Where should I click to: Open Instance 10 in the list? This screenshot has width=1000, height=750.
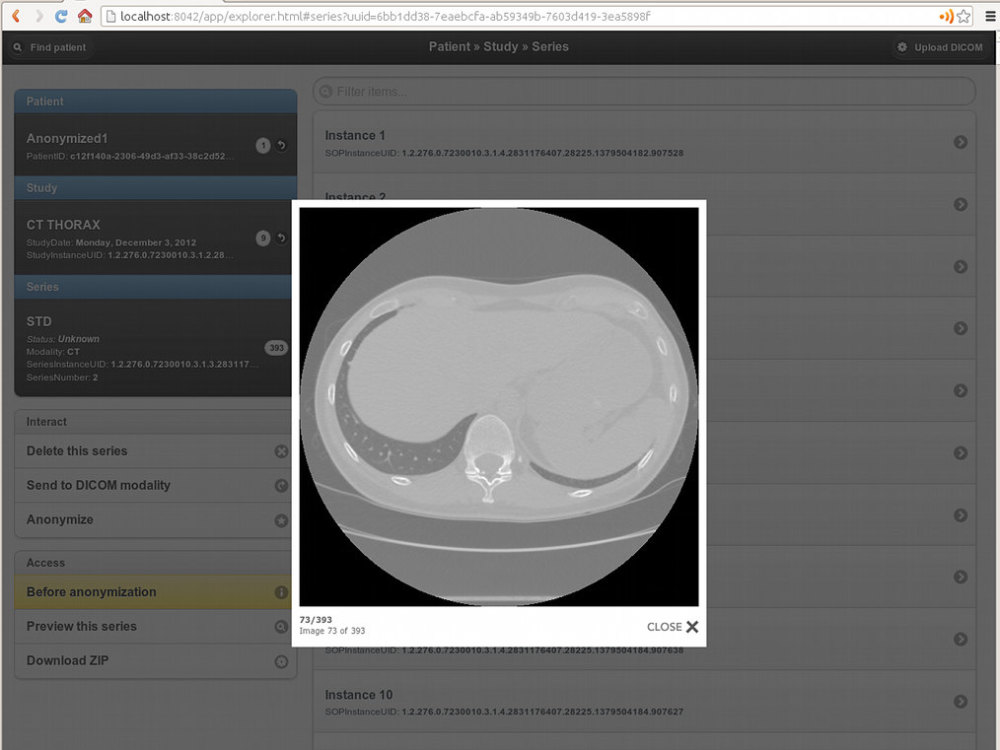(x=644, y=702)
